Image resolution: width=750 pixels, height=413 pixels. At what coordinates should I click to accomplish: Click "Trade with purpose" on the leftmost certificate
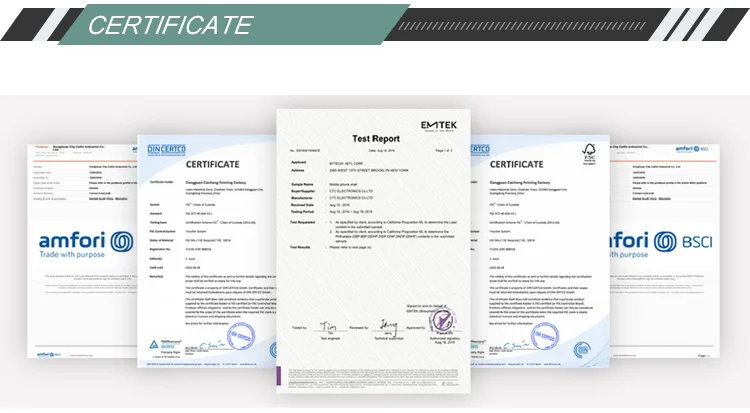click(x=72, y=255)
